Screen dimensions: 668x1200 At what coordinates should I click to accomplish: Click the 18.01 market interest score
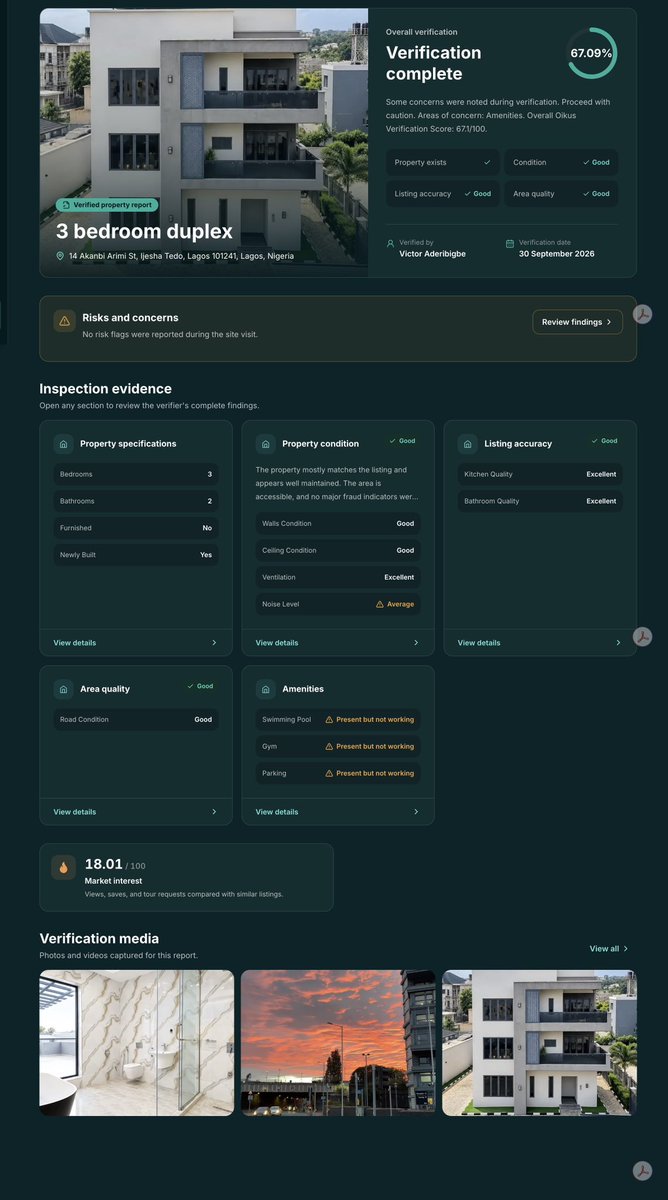pos(103,864)
